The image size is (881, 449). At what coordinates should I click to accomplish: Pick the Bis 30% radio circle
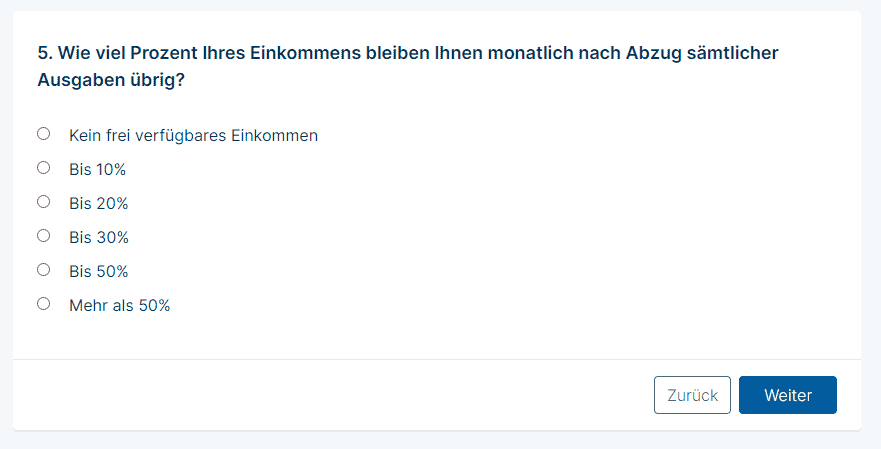click(x=44, y=235)
